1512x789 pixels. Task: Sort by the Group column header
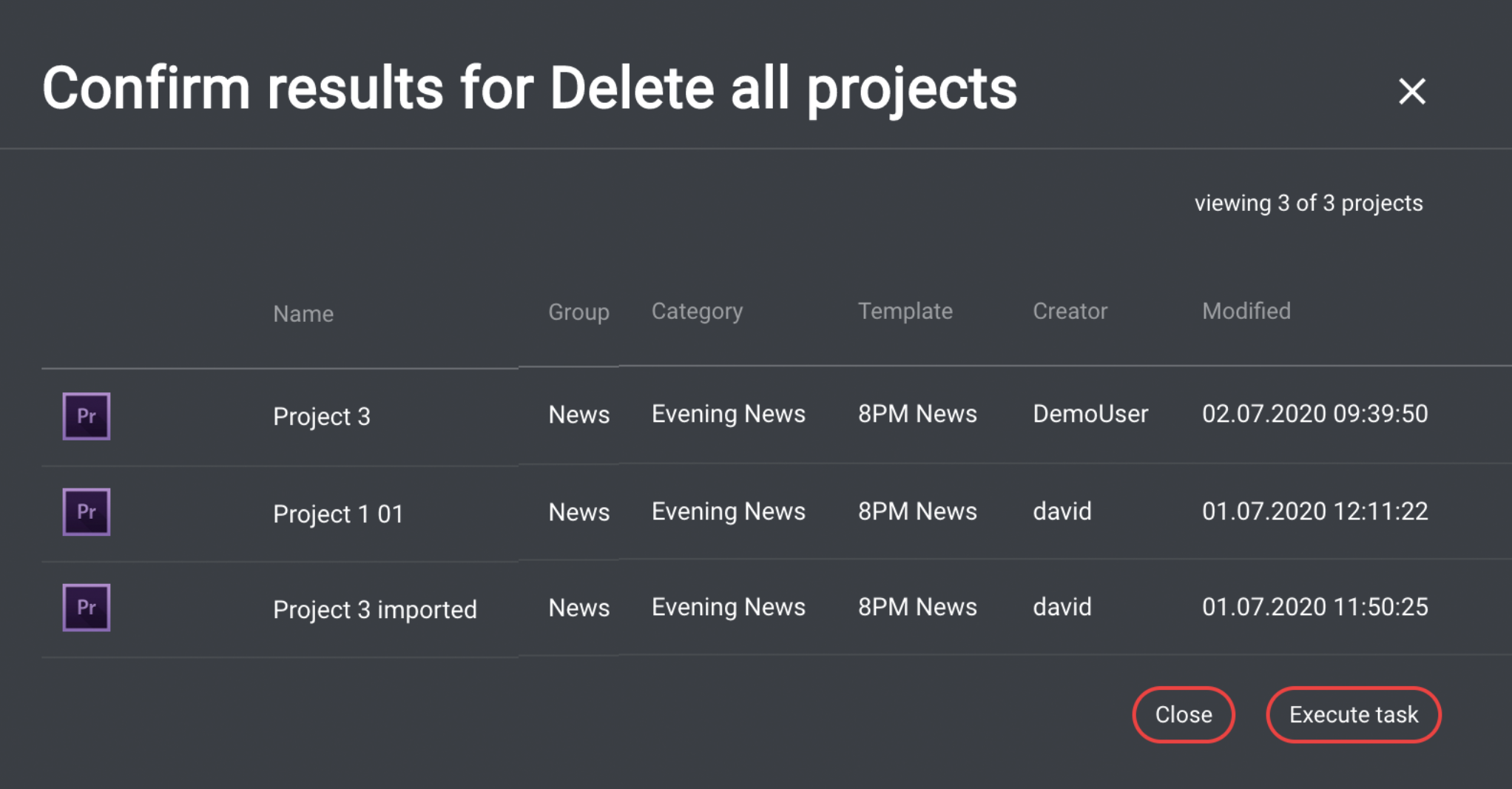578,312
